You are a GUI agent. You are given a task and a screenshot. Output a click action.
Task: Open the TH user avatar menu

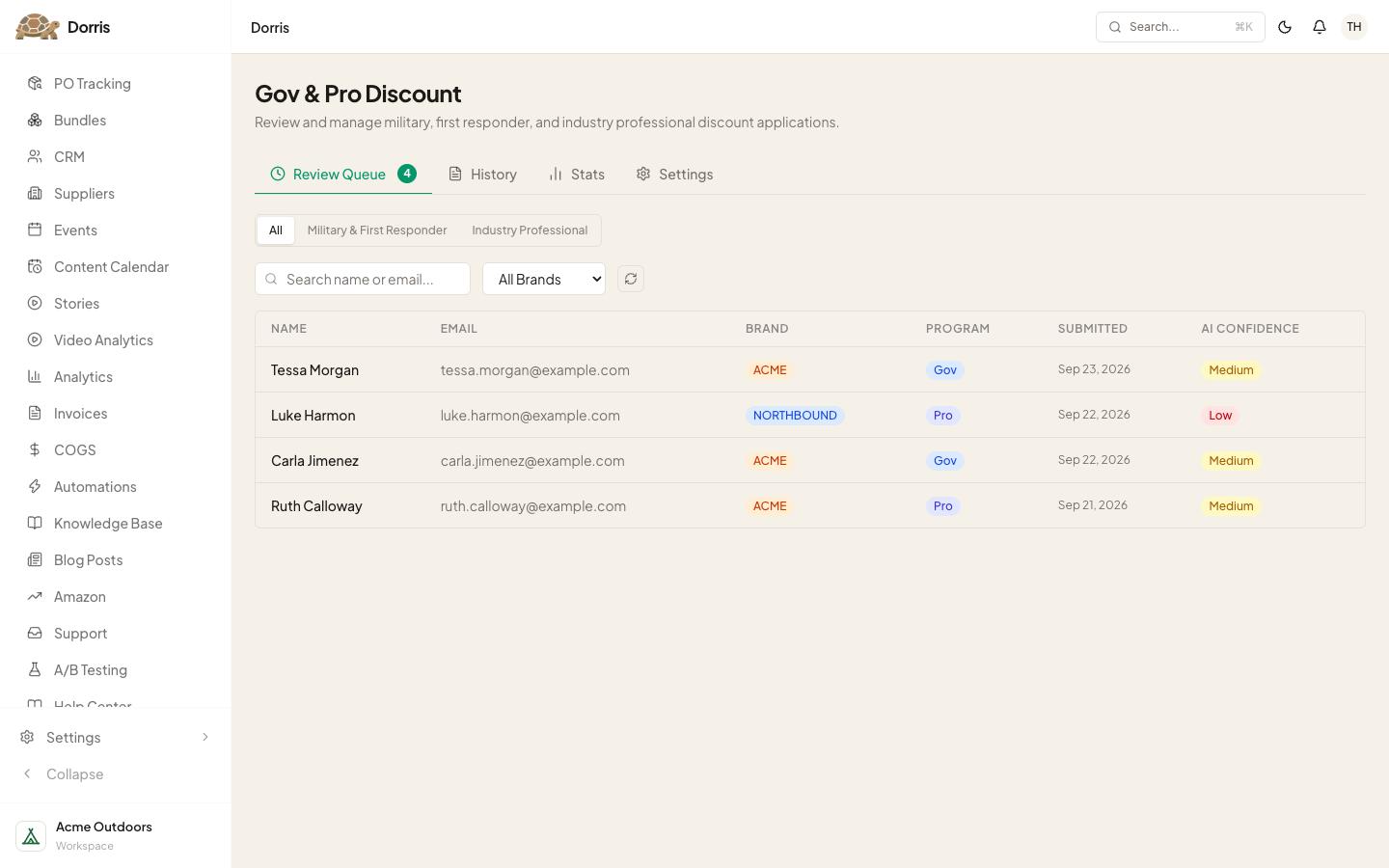(1354, 27)
